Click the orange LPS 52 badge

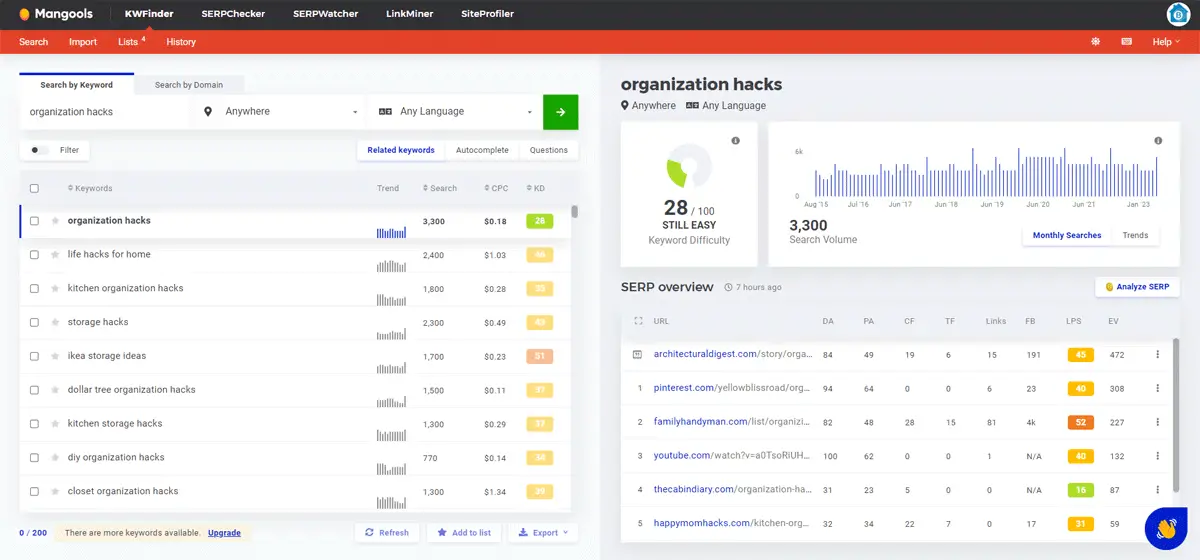pyautogui.click(x=1081, y=422)
